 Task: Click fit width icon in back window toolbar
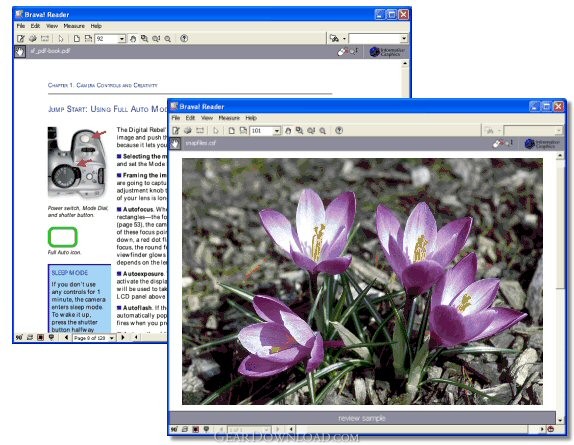(x=88, y=38)
